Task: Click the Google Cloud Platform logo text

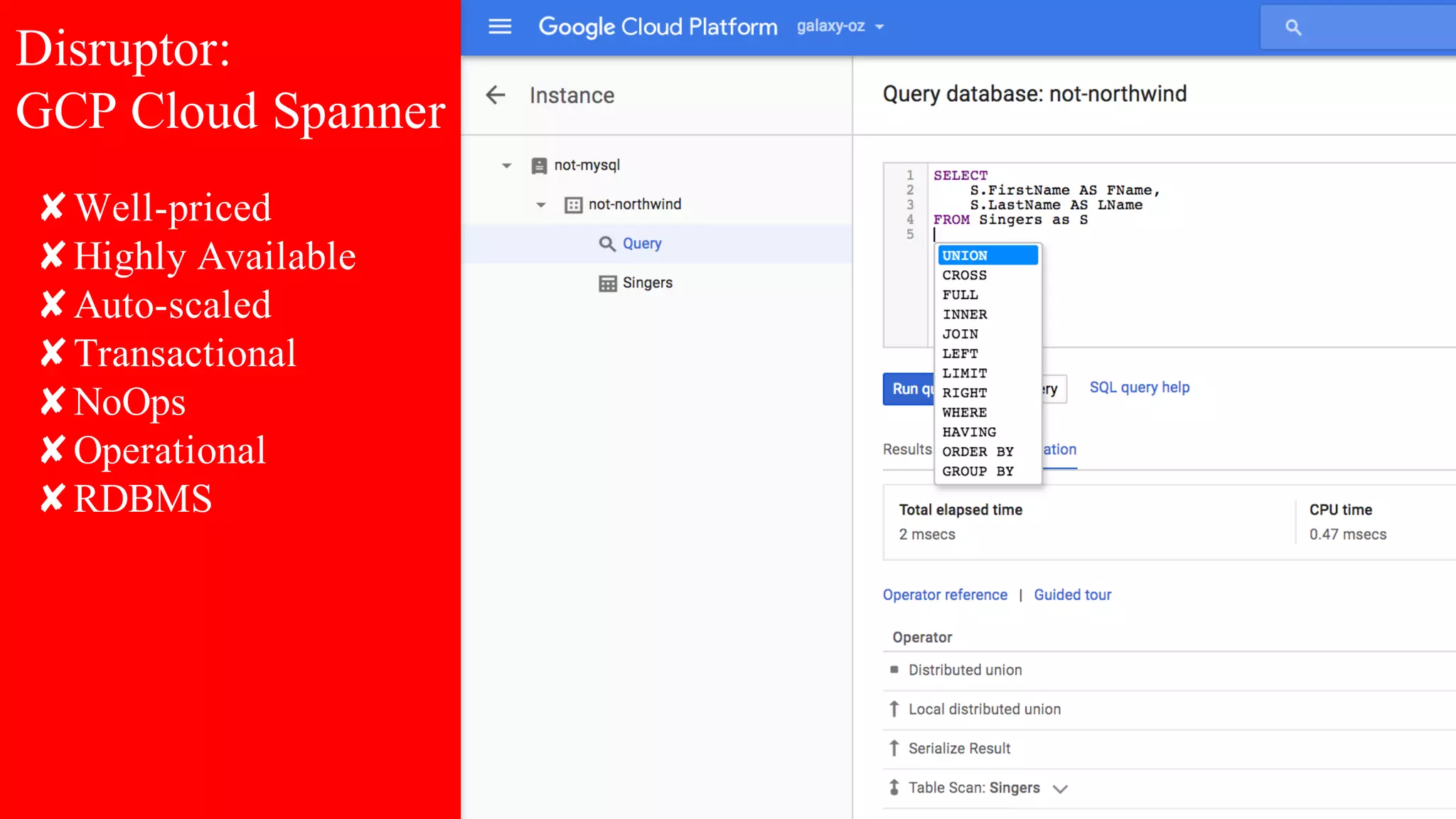Action: (x=658, y=27)
